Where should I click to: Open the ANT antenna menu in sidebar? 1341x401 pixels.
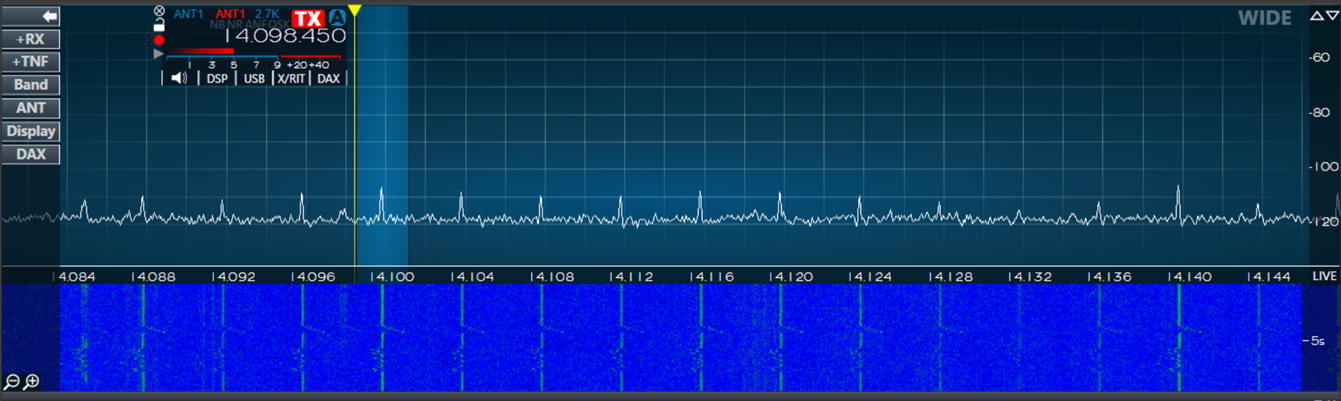pos(31,108)
